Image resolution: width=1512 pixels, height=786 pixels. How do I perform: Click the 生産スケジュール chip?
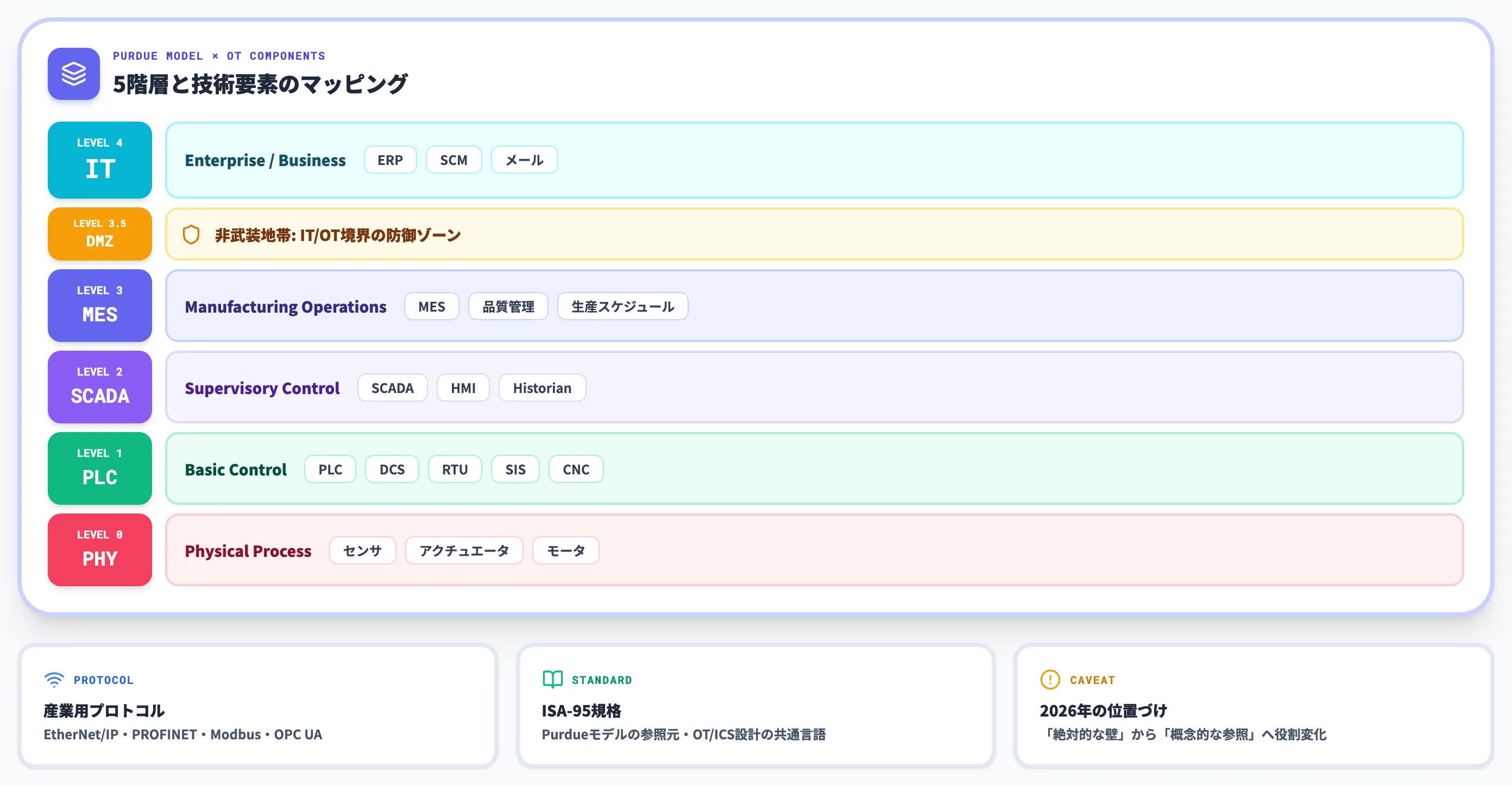623,306
